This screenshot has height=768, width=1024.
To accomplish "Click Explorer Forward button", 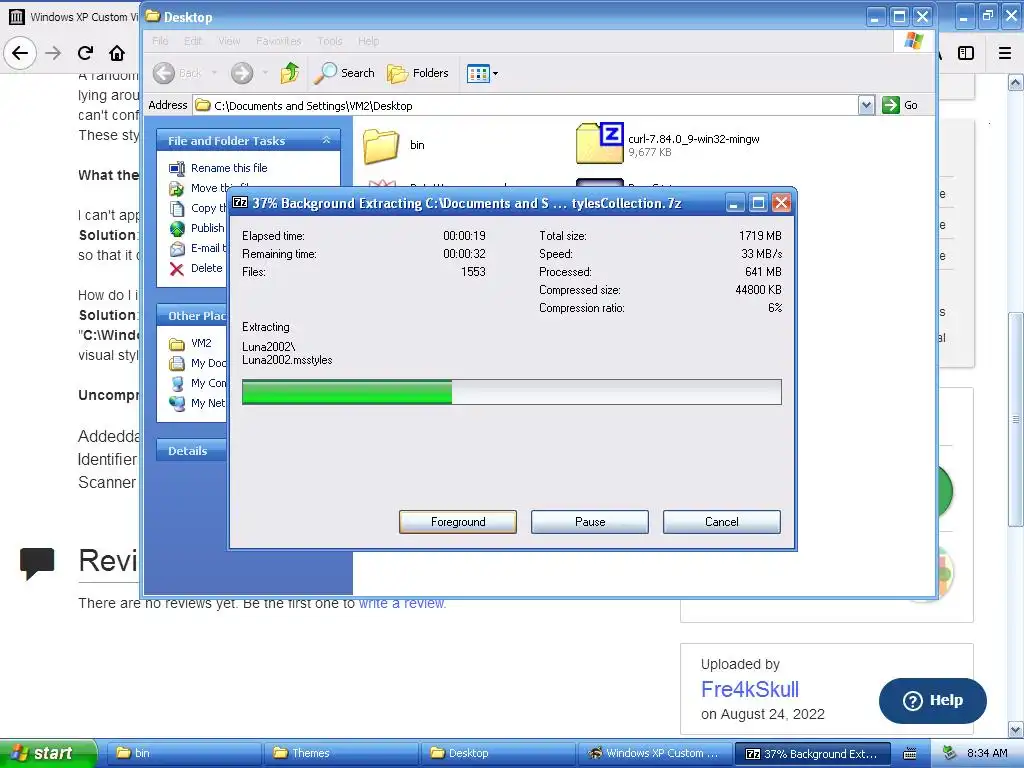I will [242, 73].
